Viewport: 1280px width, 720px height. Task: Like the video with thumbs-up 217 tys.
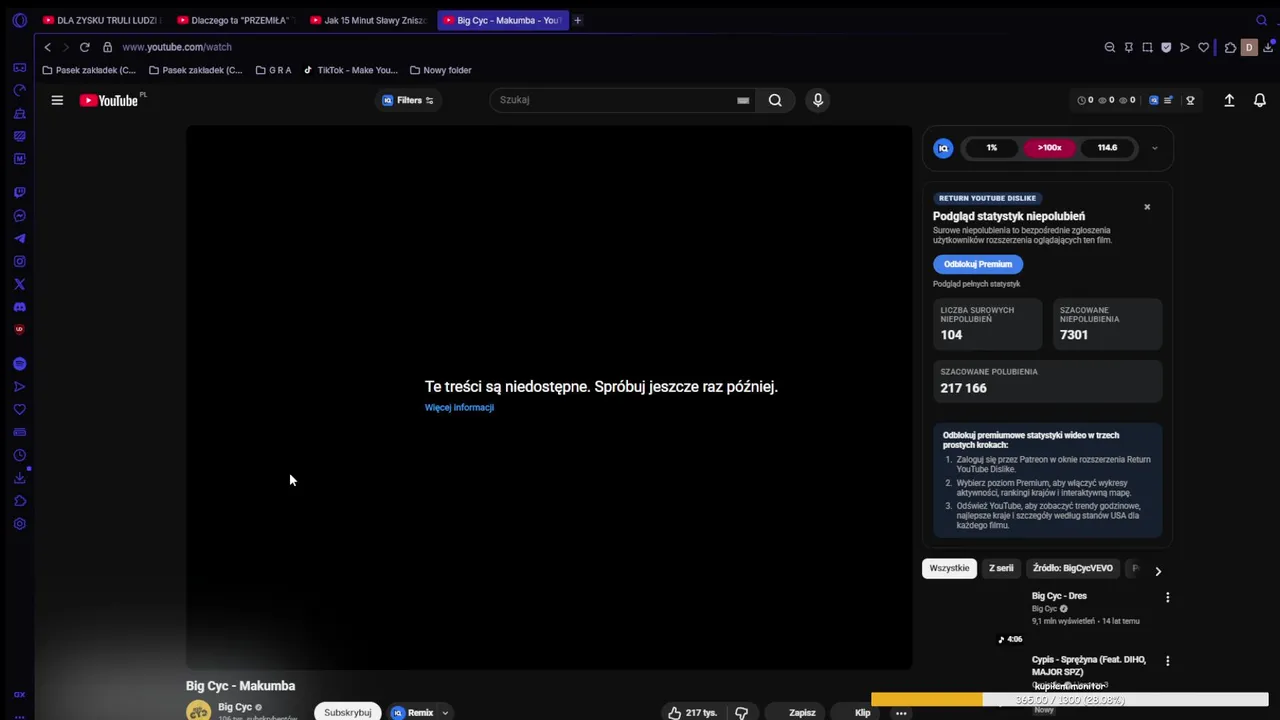692,713
